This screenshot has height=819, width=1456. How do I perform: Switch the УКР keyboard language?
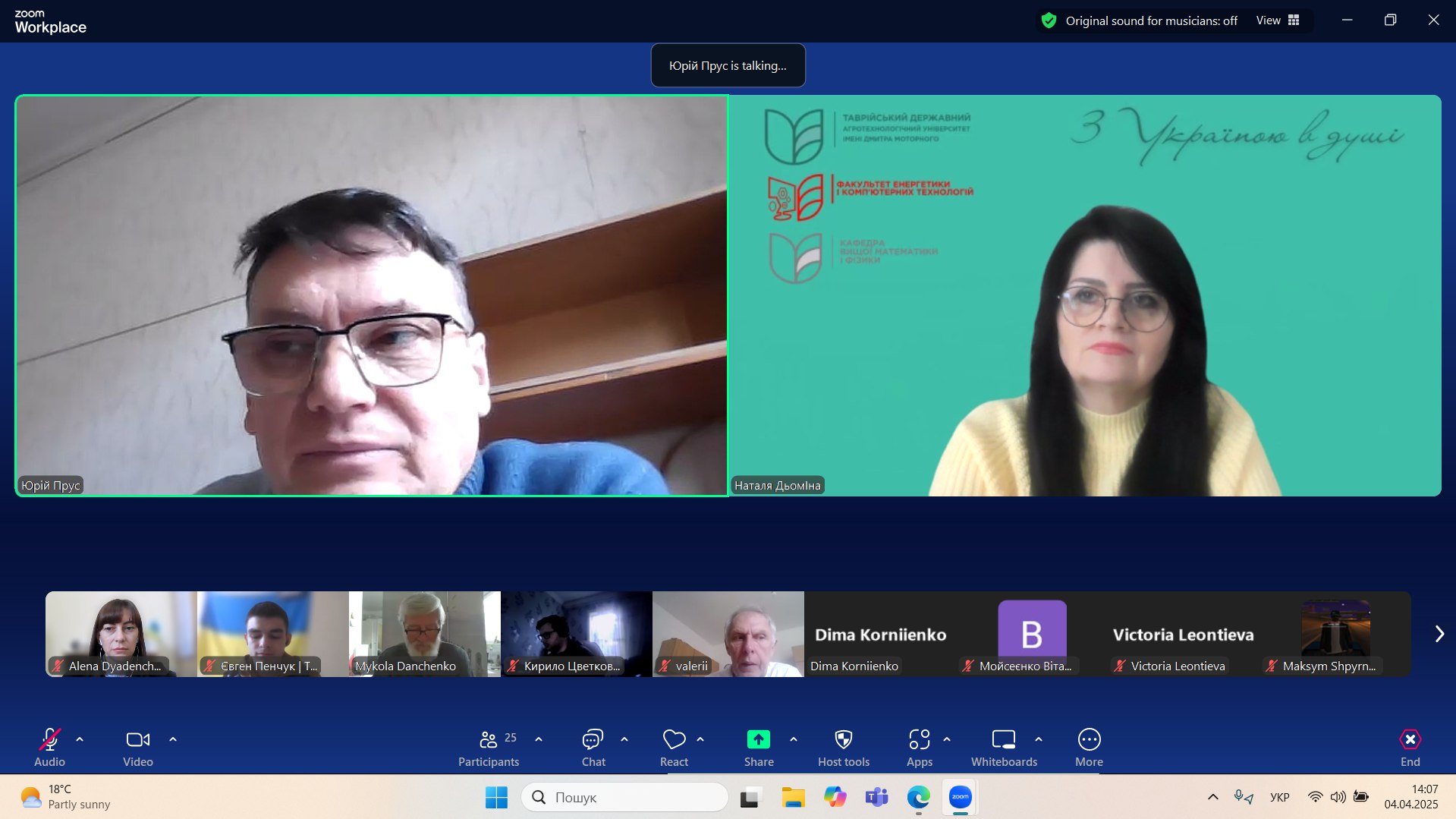coord(1280,797)
